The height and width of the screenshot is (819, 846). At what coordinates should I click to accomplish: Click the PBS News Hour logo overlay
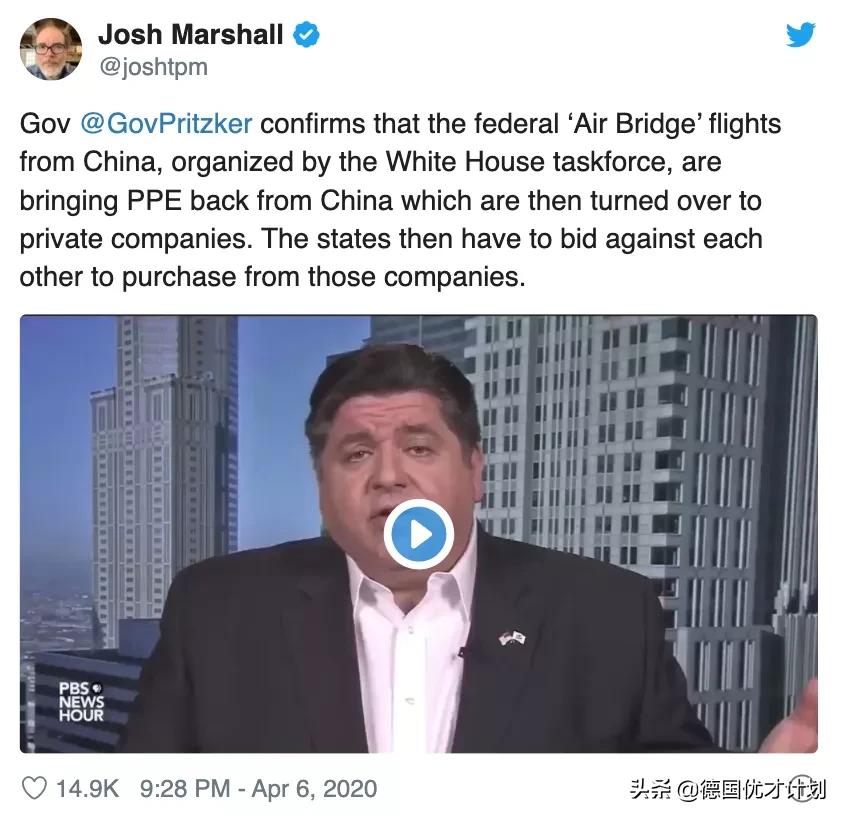(81, 702)
